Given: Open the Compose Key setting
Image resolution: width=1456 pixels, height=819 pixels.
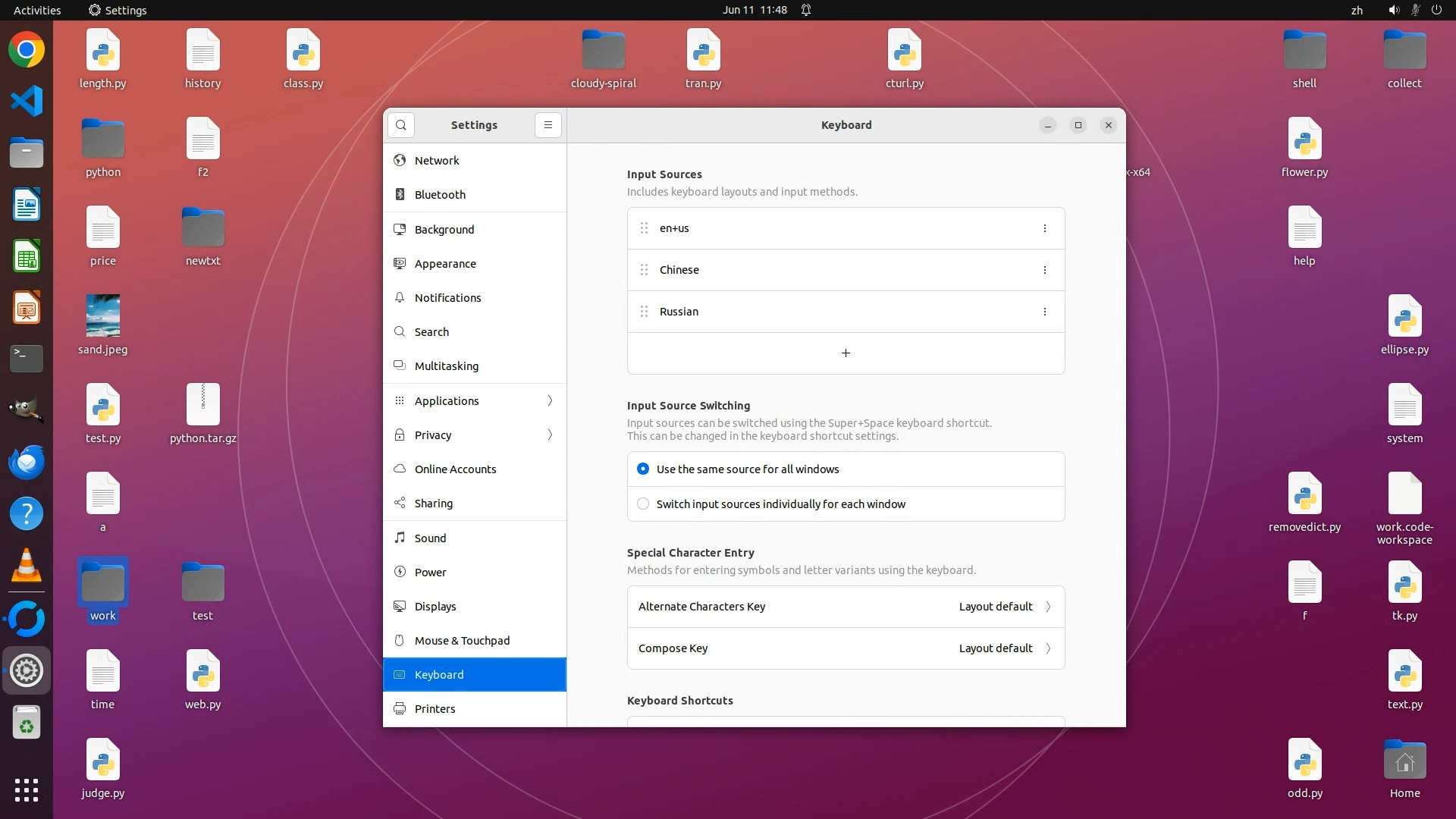Looking at the screenshot, I should (x=846, y=648).
